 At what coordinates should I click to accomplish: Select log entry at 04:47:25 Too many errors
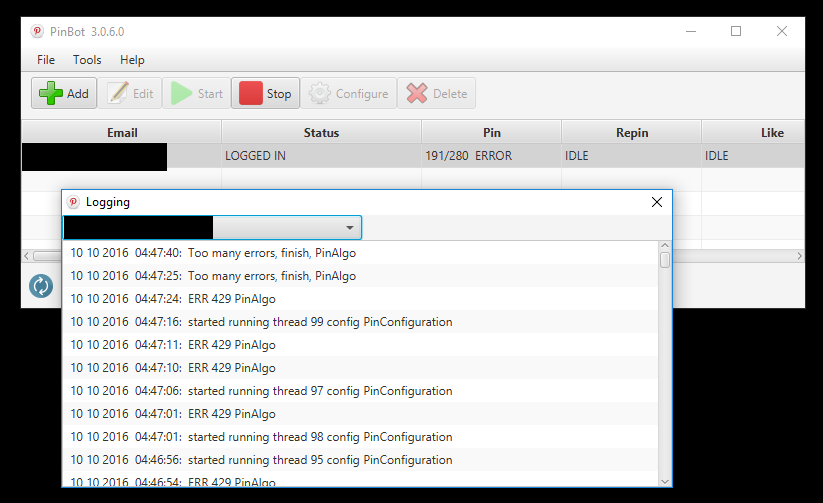(x=360, y=276)
